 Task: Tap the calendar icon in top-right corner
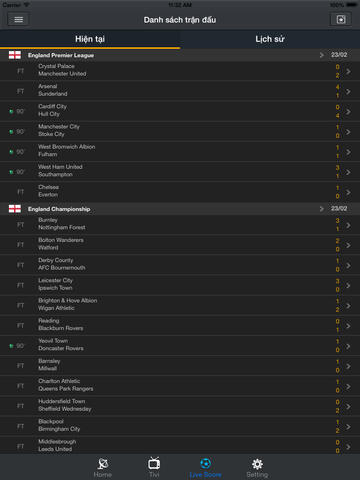(341, 20)
